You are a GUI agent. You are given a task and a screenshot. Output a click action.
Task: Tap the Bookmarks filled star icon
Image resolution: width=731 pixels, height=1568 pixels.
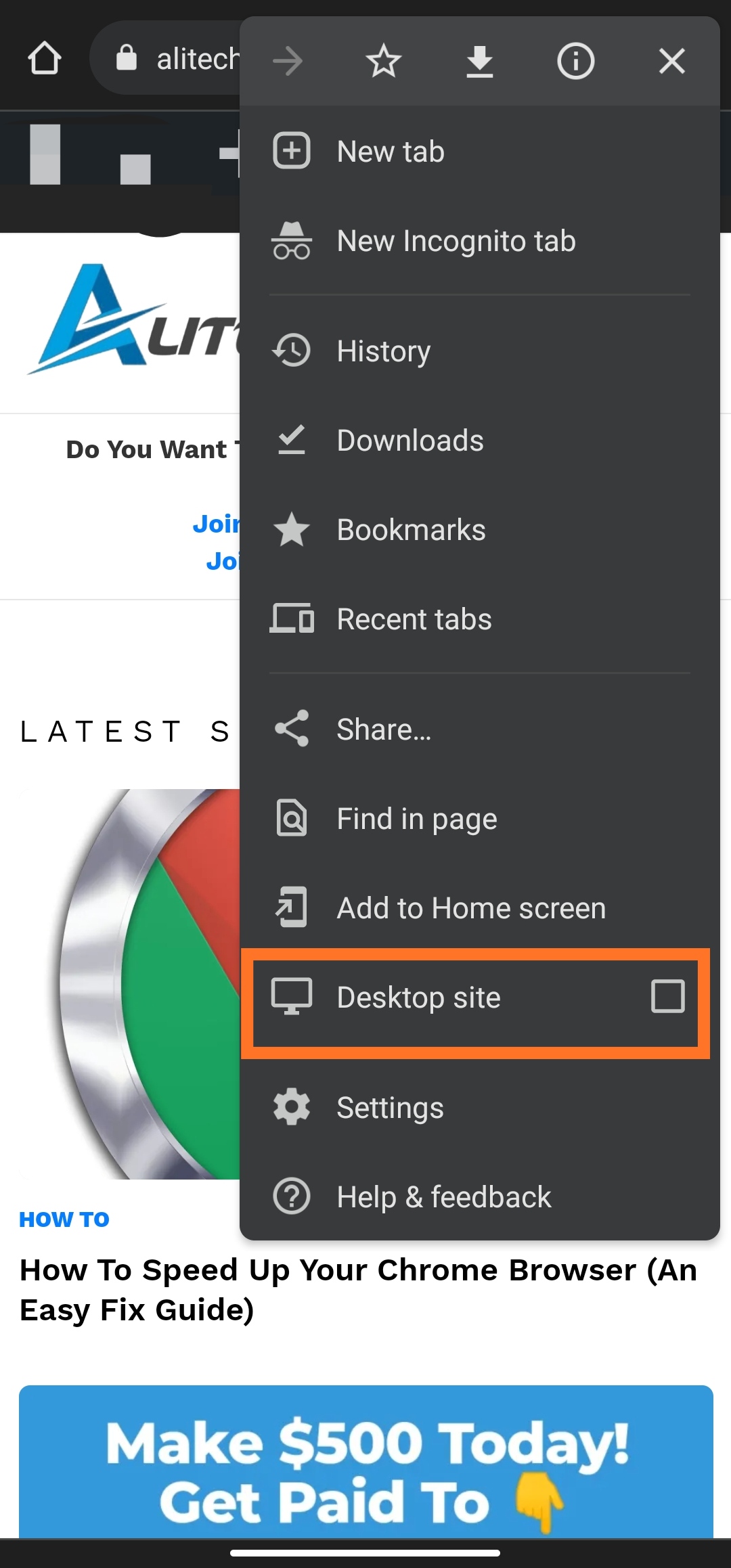(x=292, y=529)
